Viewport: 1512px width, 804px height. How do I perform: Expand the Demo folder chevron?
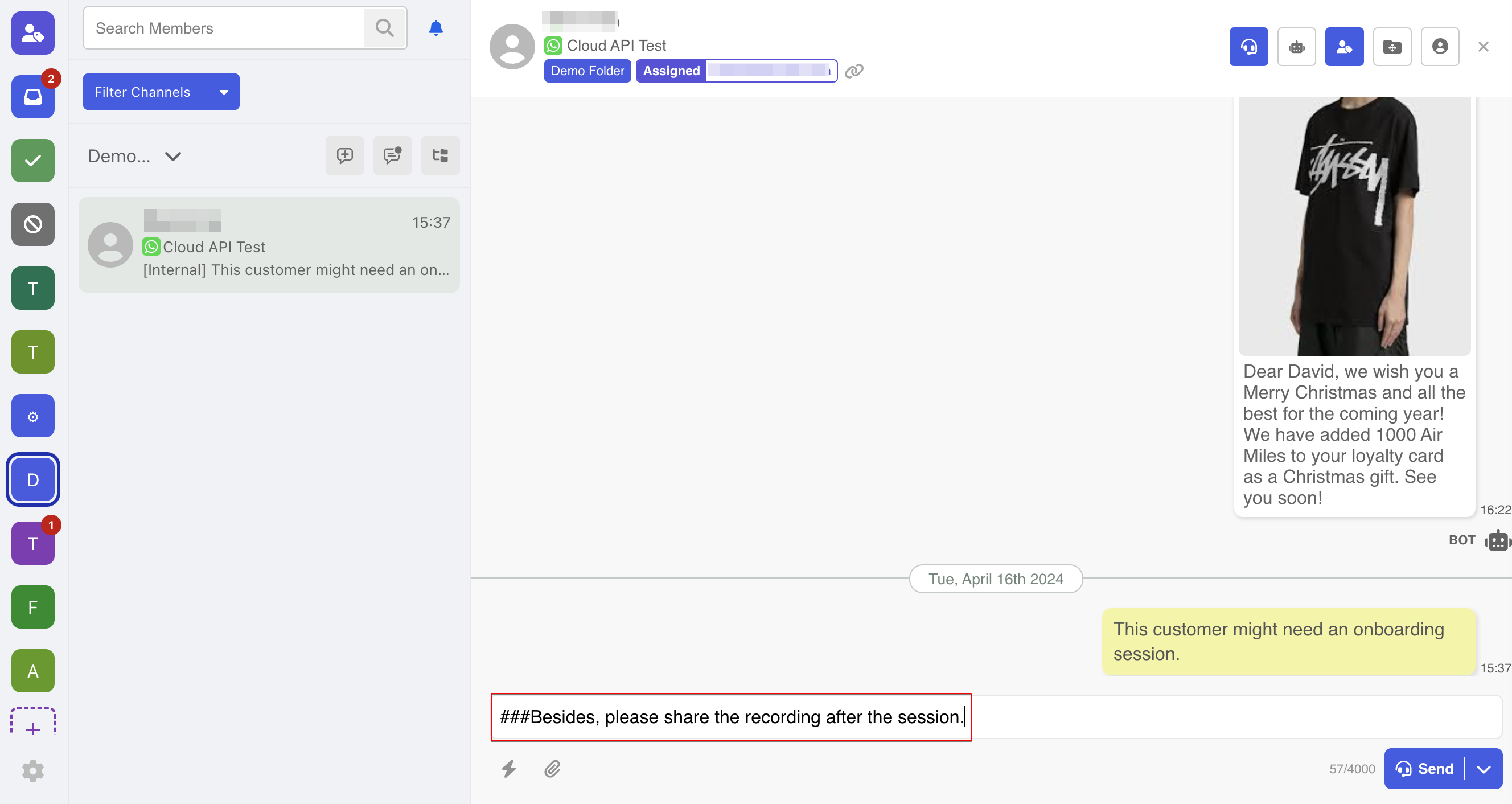(x=172, y=156)
